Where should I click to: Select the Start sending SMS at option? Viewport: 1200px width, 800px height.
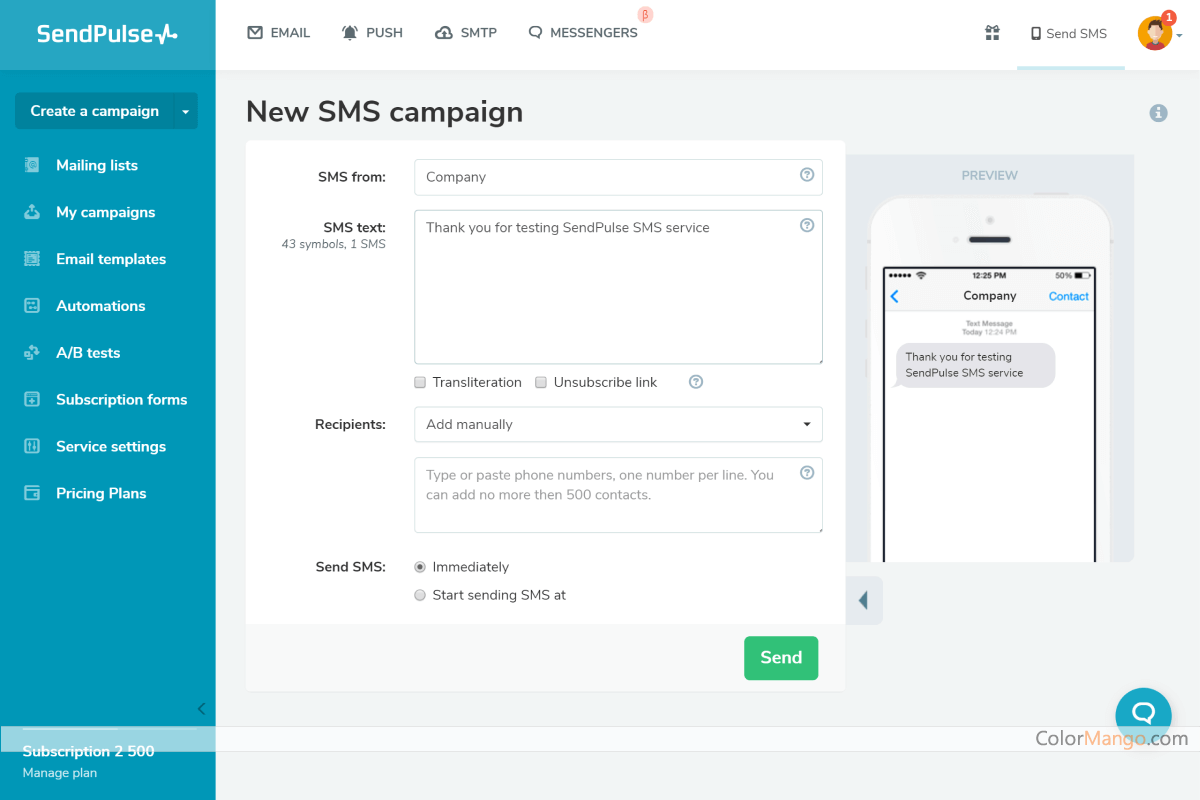[420, 594]
